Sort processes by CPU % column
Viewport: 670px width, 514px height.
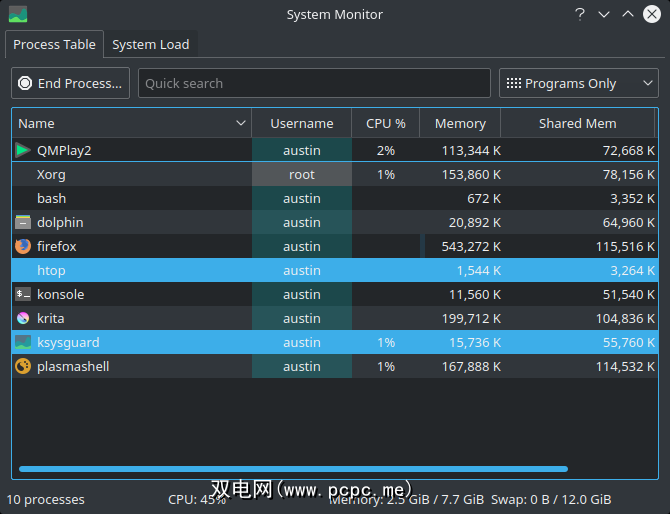pos(386,124)
